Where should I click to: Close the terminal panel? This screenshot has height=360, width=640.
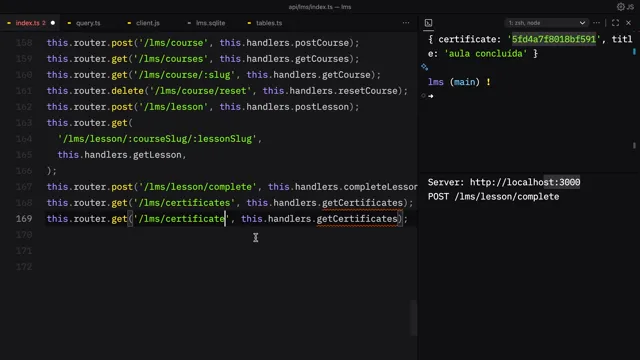(629, 23)
